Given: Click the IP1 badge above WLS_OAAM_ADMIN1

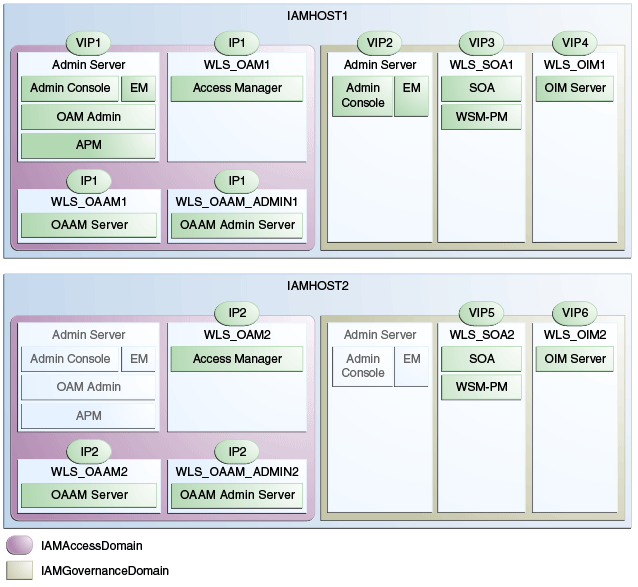Looking at the screenshot, I should (x=237, y=181).
